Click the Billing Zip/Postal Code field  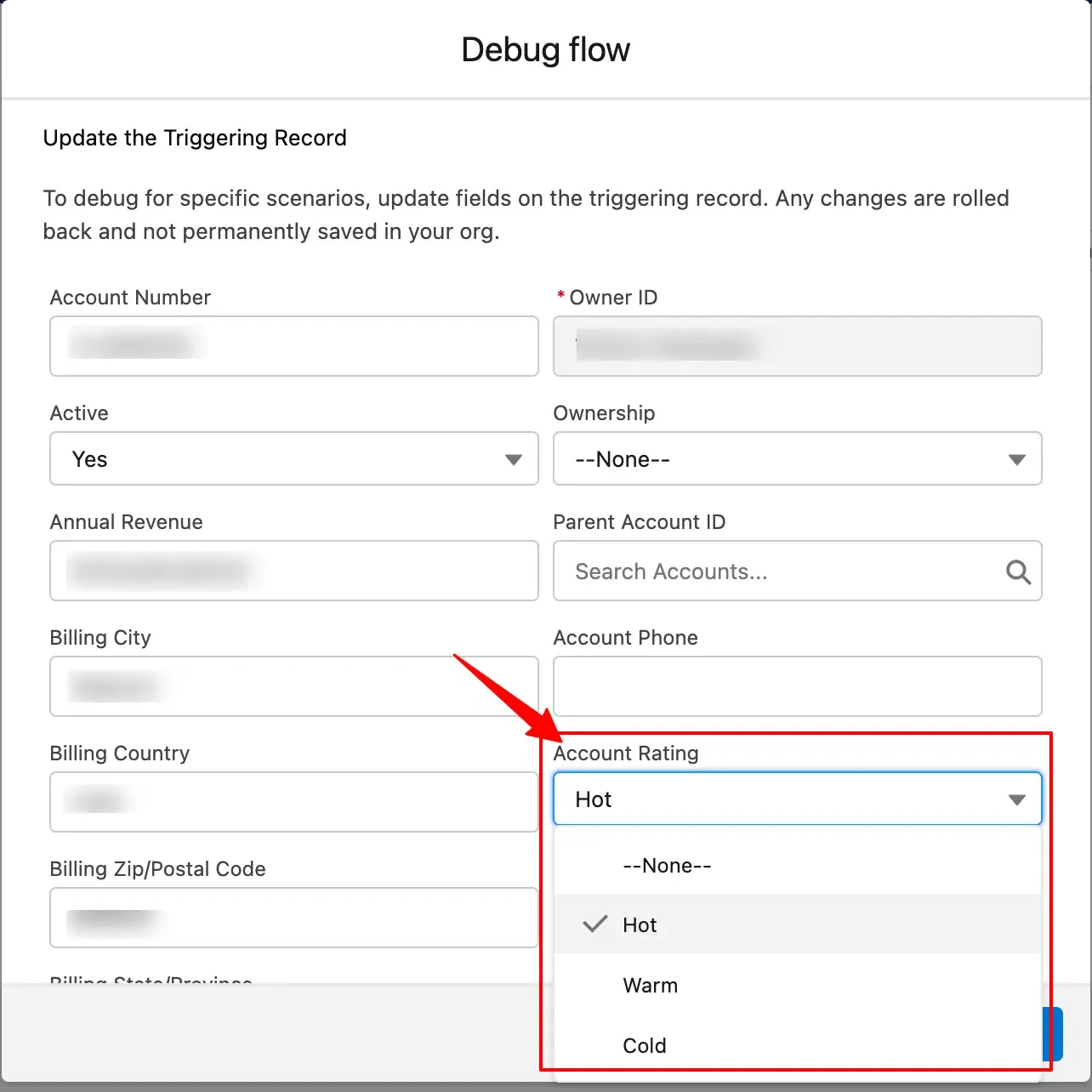[294, 918]
